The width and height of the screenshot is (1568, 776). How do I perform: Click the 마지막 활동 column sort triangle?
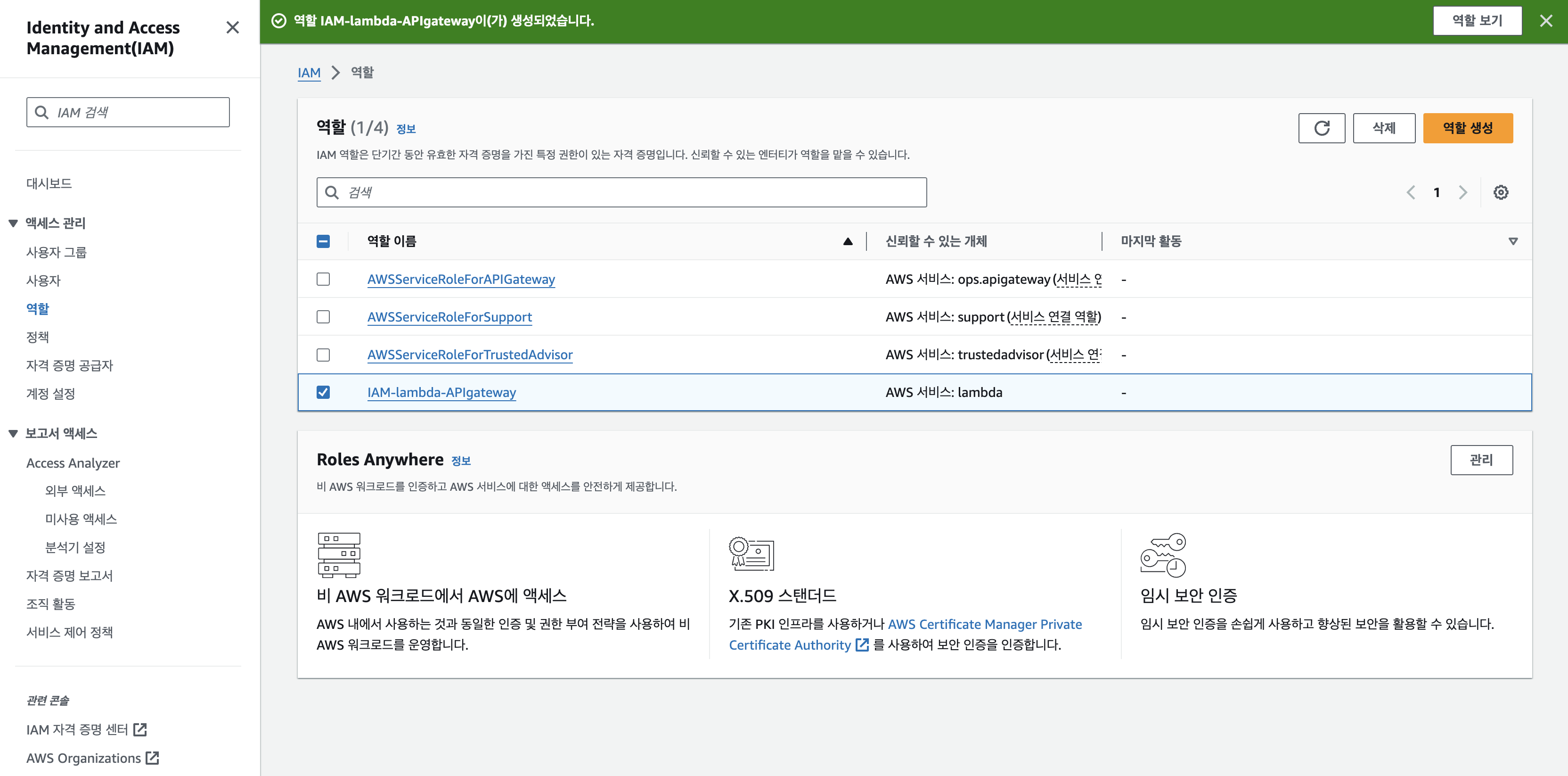(x=1512, y=241)
